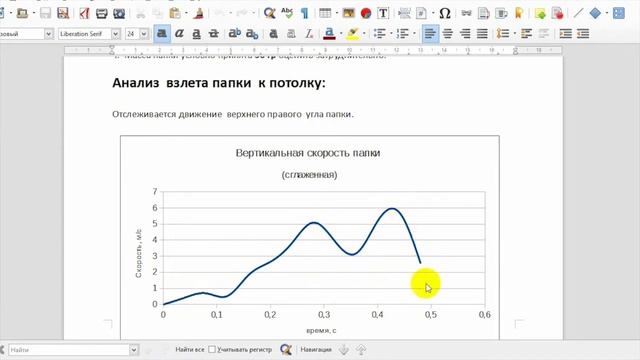
Task: Toggle text shadow effect
Action: tap(273, 33)
